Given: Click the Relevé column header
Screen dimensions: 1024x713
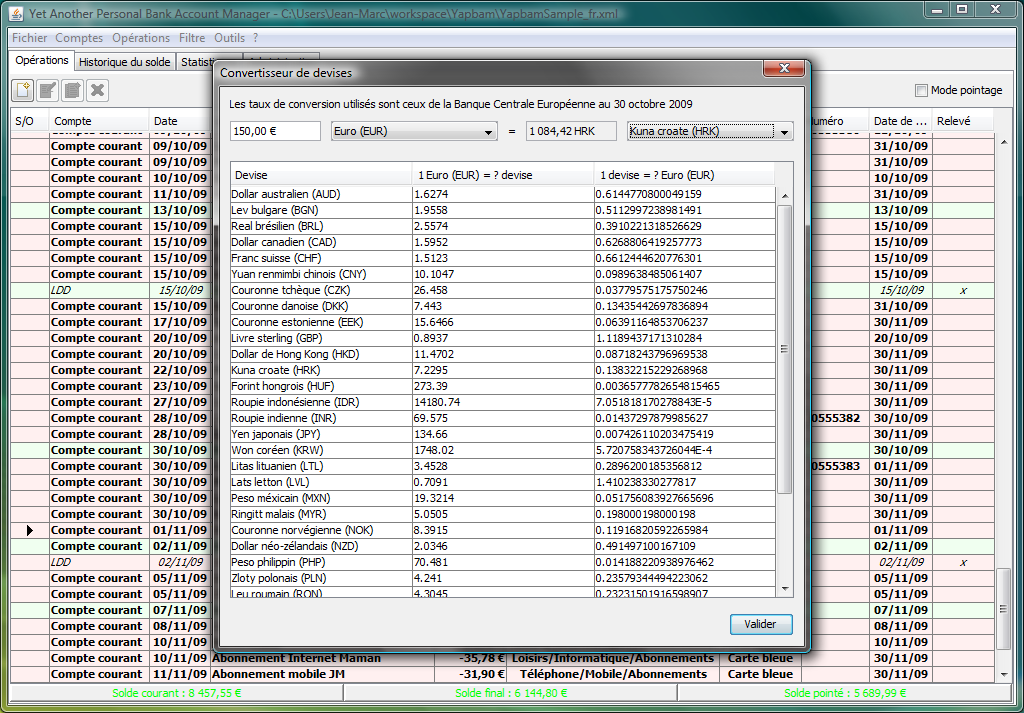Looking at the screenshot, I should (x=963, y=121).
